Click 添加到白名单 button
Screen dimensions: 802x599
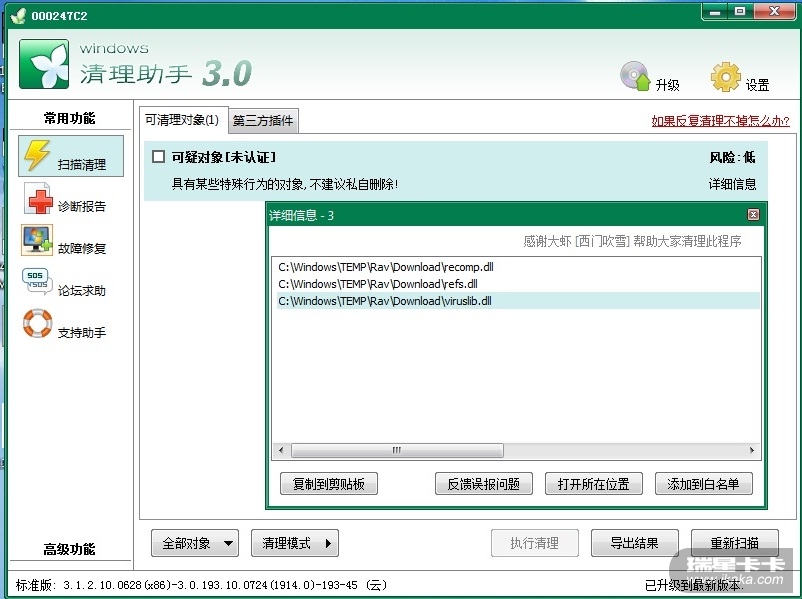[x=703, y=483]
